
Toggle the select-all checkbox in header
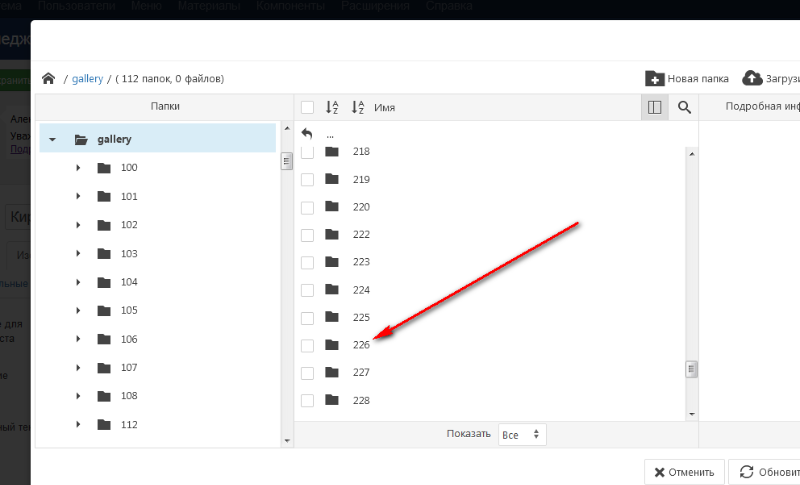308,107
